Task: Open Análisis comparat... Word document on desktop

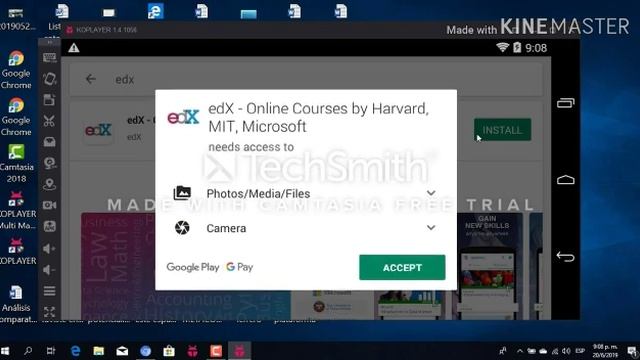Action: 16,304
